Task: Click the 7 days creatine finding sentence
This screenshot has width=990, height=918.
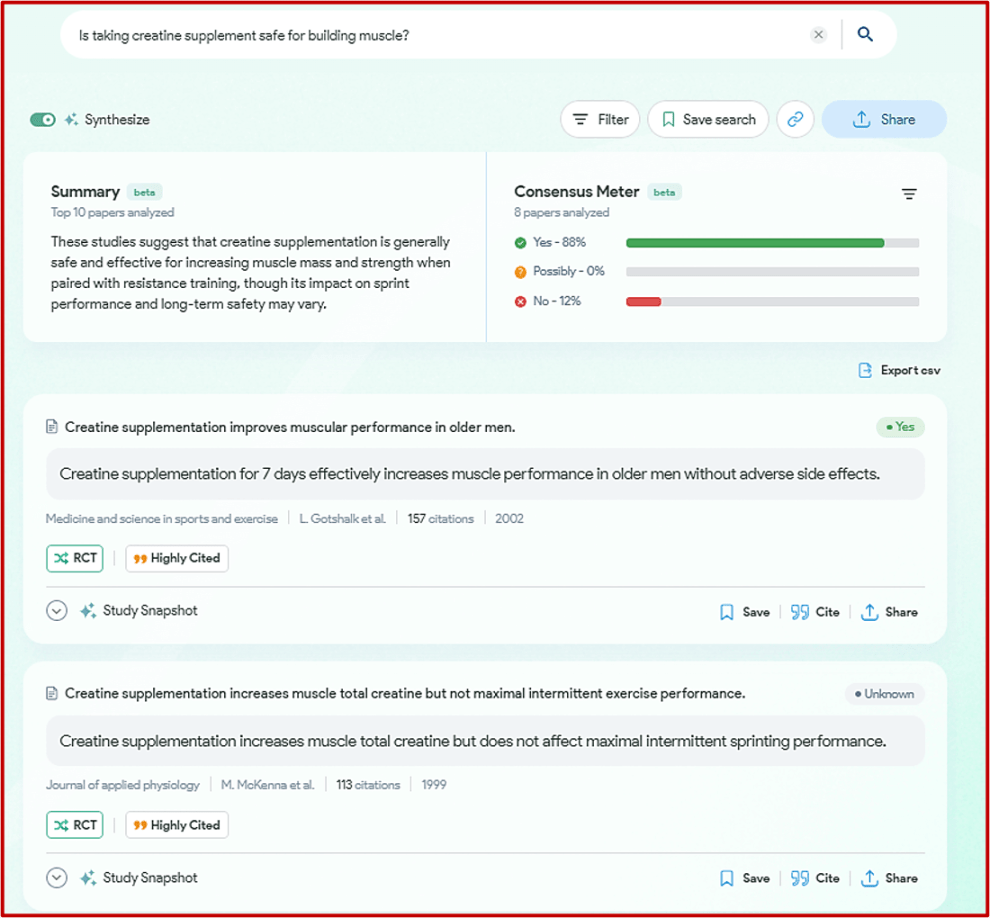Action: (470, 474)
